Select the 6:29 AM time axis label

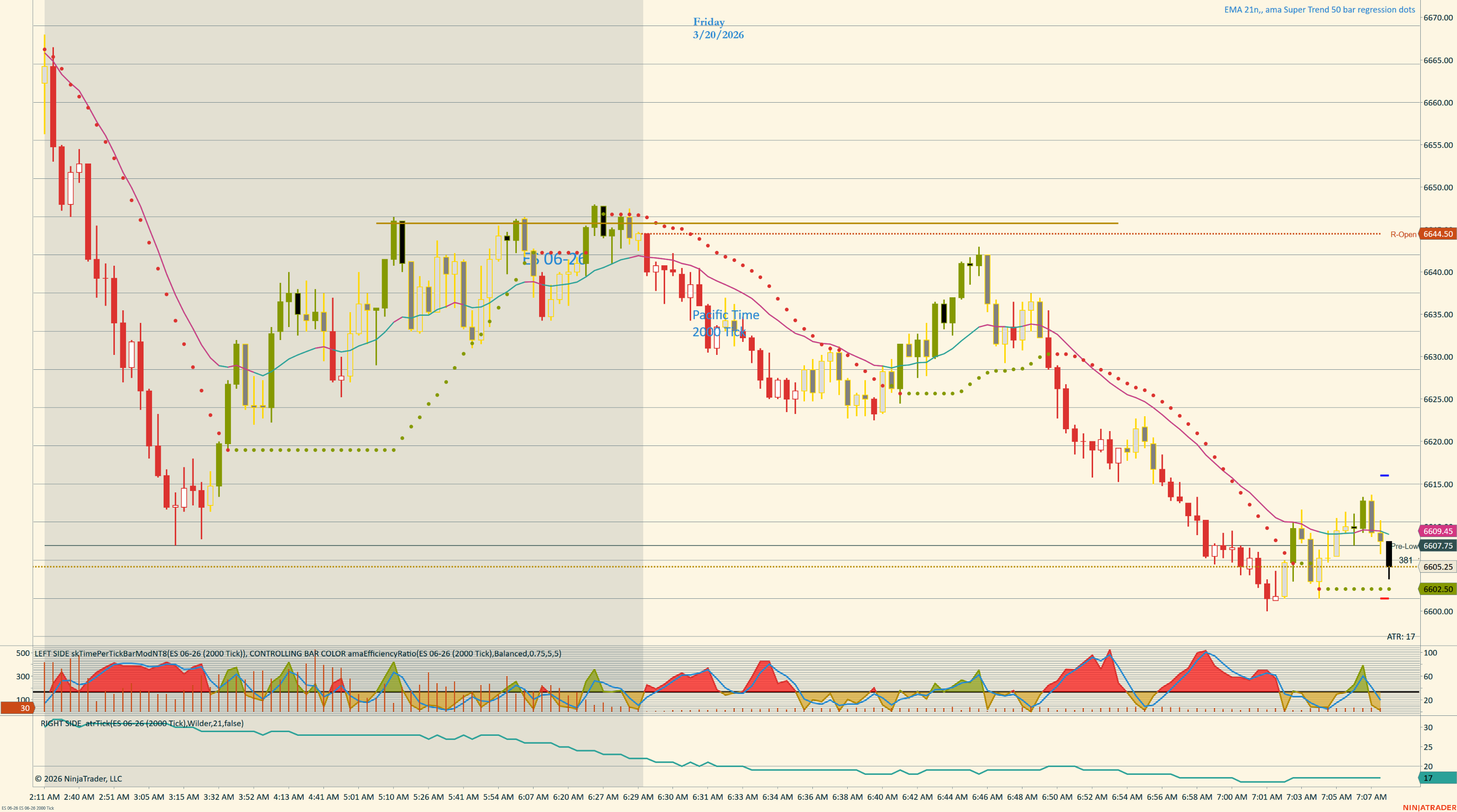[x=638, y=797]
